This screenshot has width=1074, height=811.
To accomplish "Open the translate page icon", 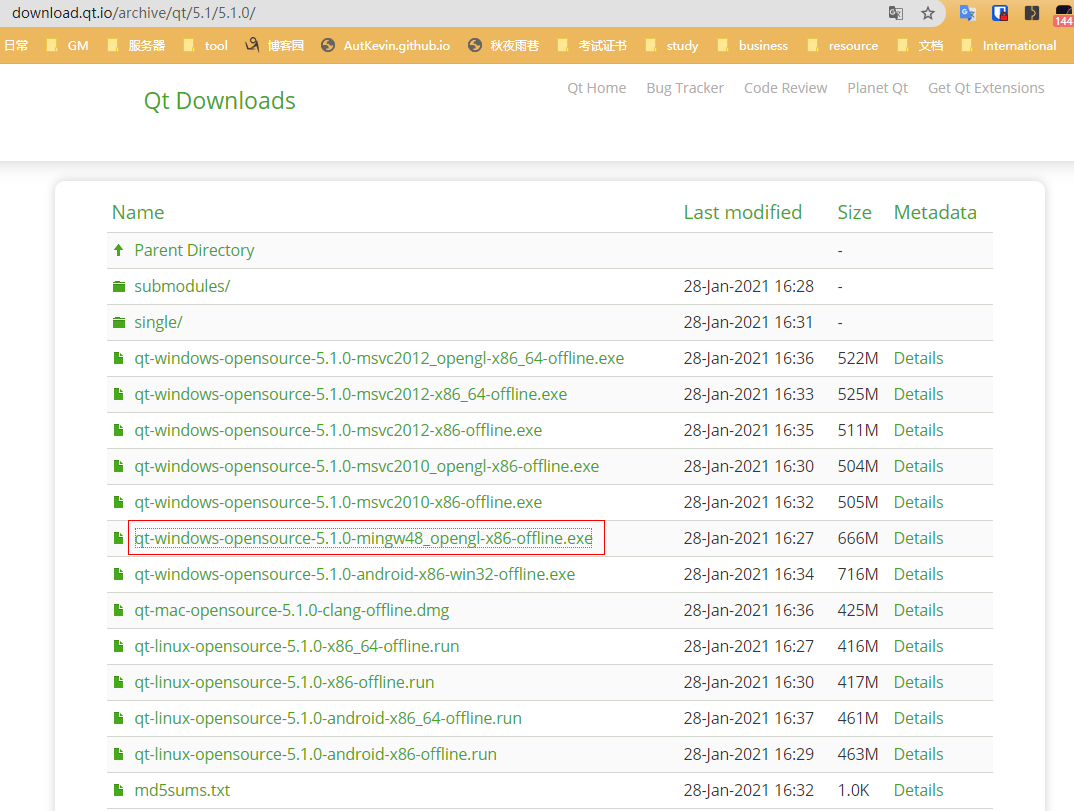I will pos(895,13).
